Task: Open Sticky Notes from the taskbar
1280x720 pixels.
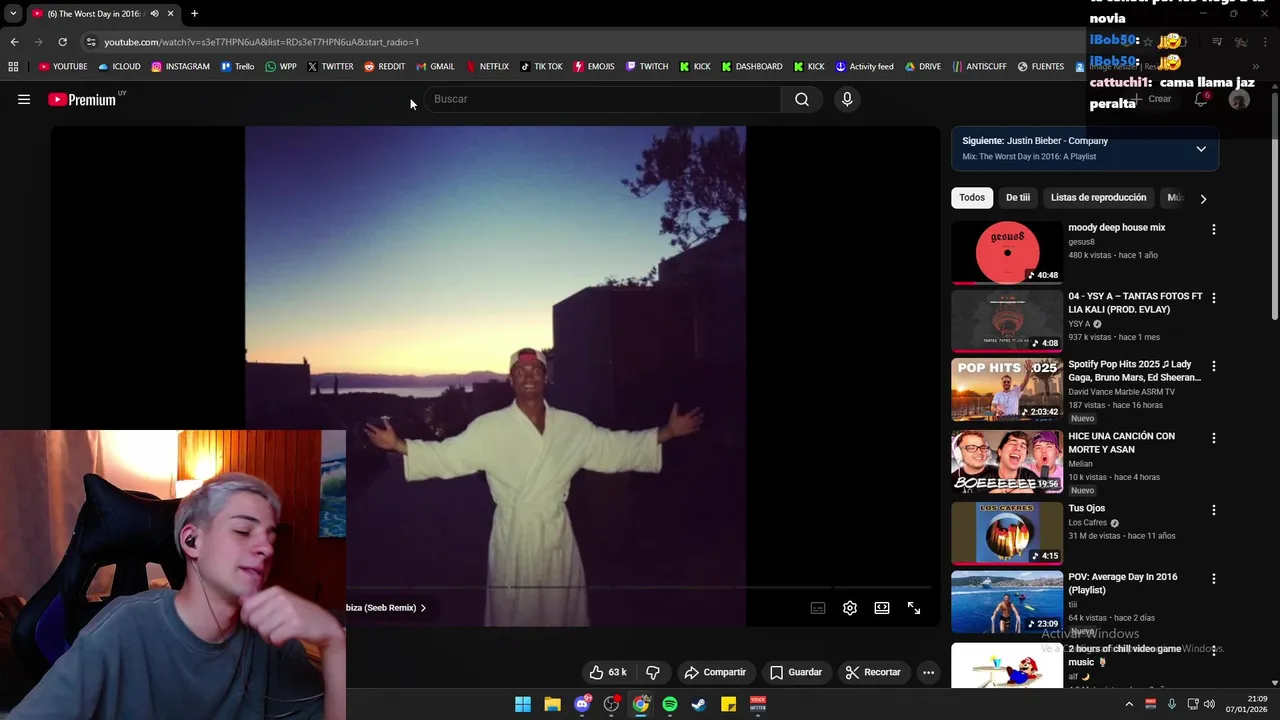Action: coord(729,704)
